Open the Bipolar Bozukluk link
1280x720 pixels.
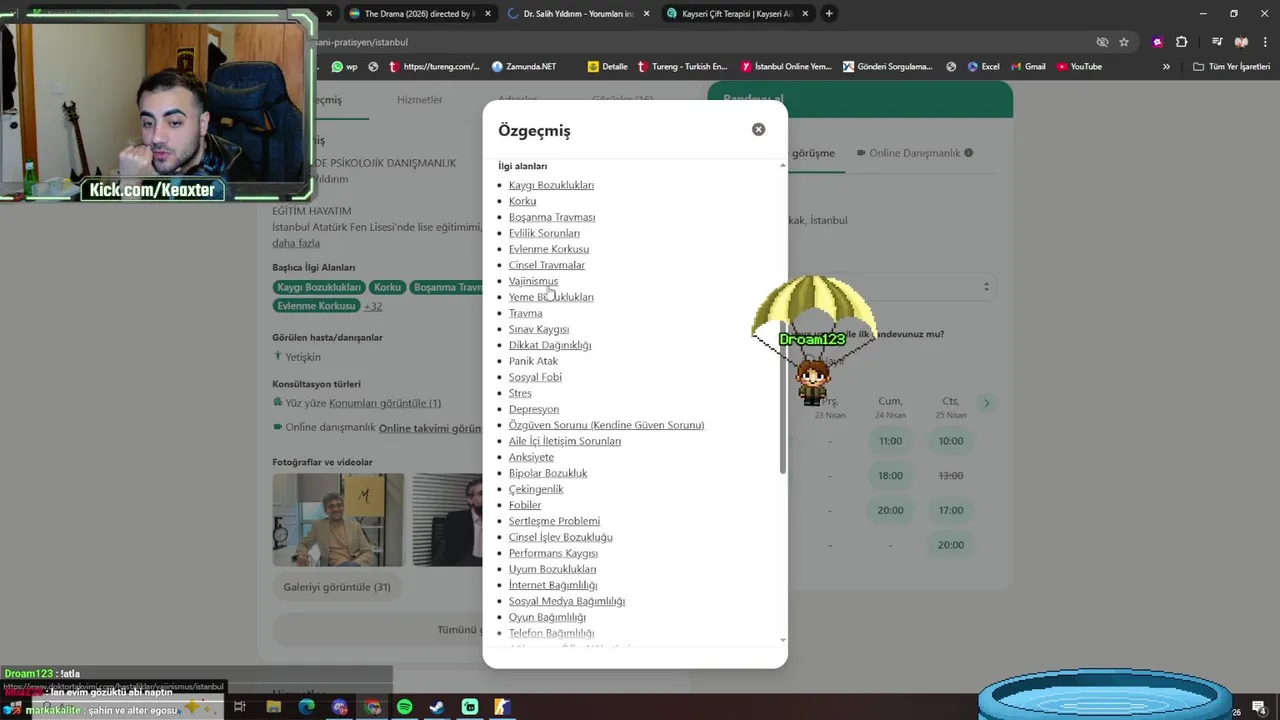coord(548,473)
